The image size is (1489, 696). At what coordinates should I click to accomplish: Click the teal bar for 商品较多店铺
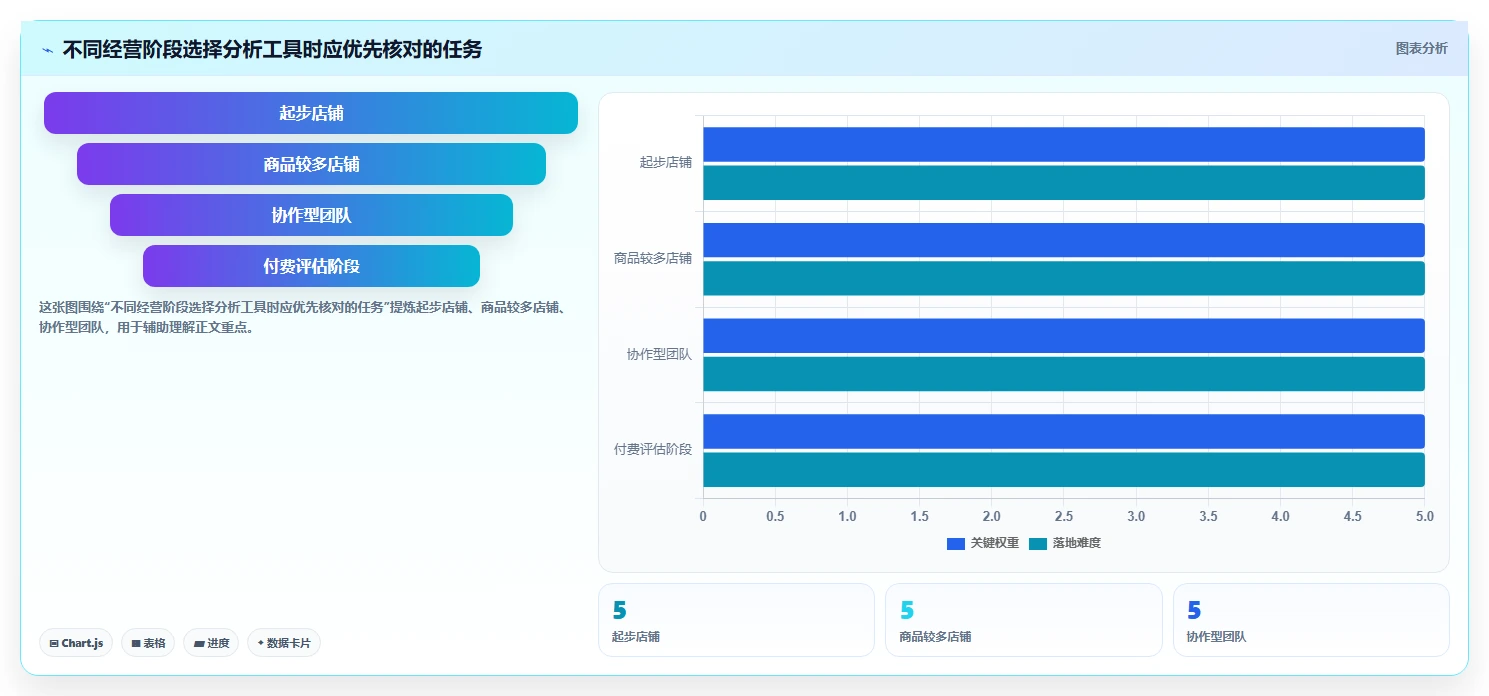1064,278
